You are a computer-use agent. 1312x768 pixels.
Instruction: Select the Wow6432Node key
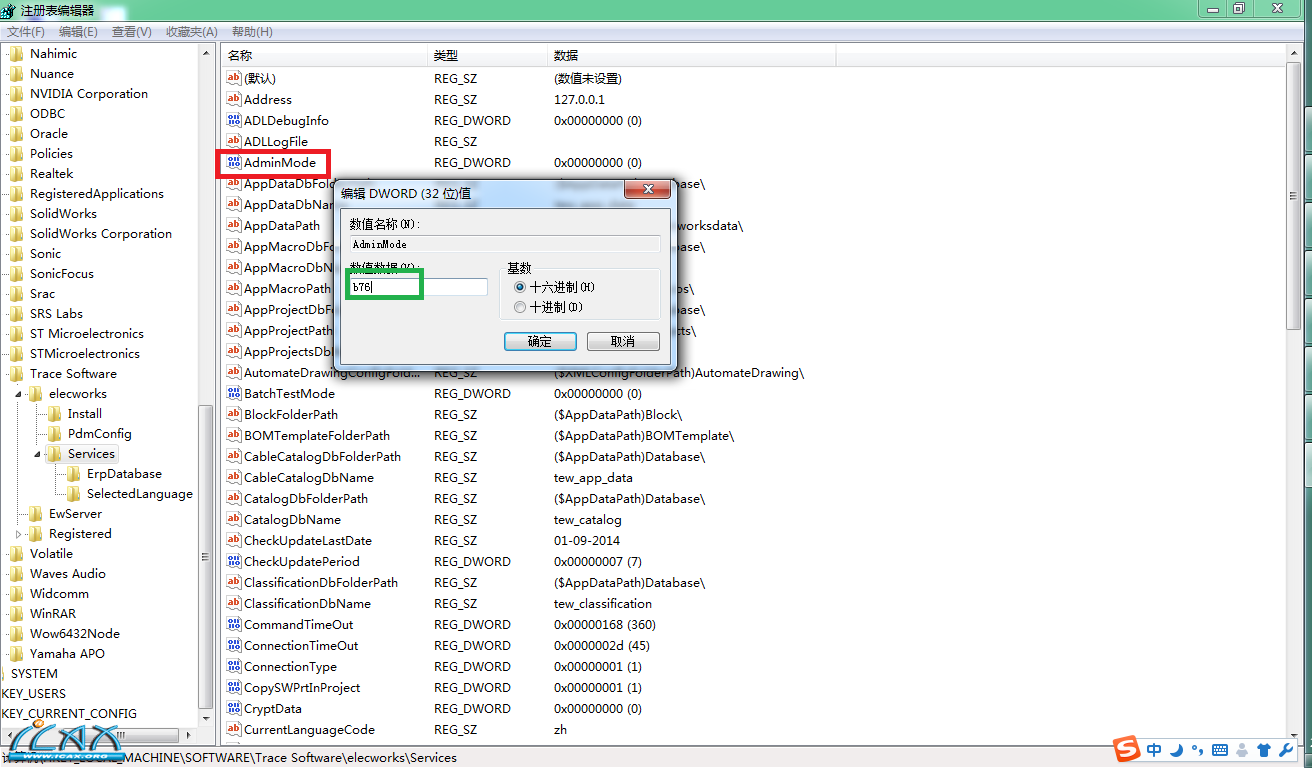[75, 633]
